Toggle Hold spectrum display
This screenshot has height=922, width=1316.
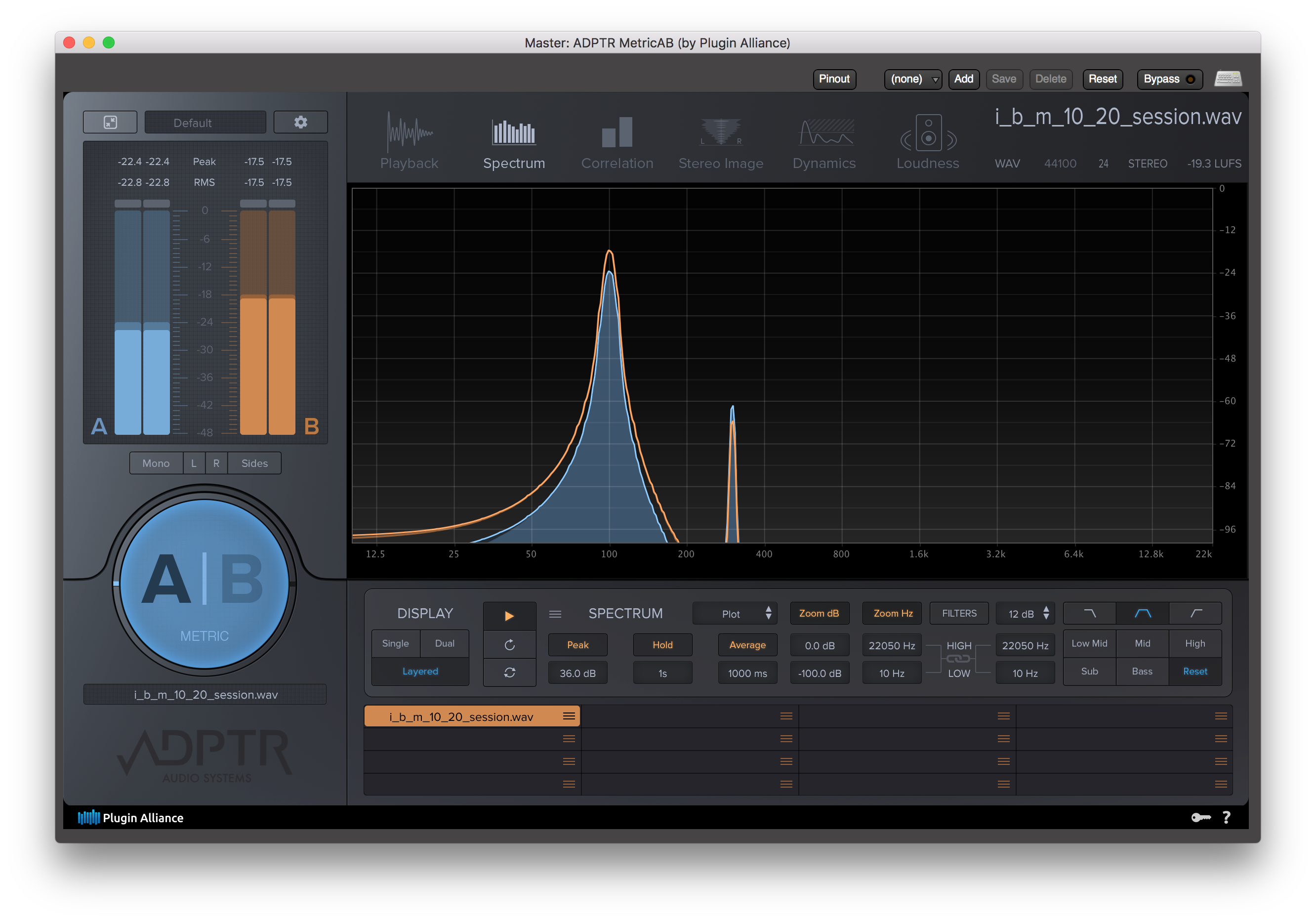click(x=662, y=645)
